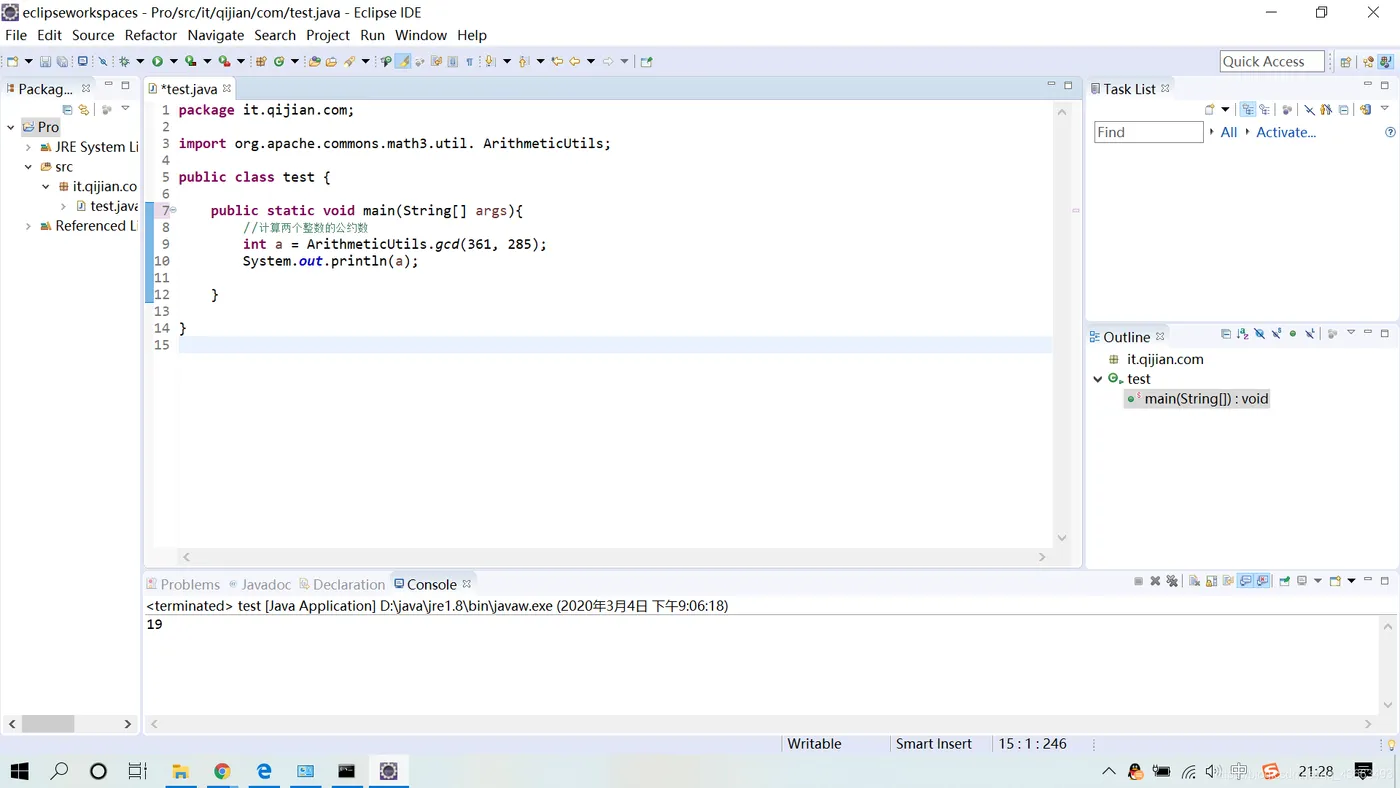Open Chrome from Windows taskbar
1400x788 pixels.
point(222,771)
